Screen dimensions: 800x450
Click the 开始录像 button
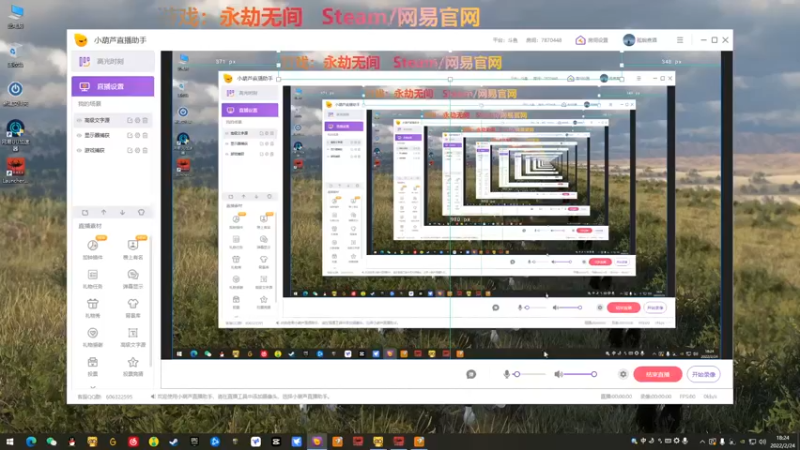click(x=704, y=374)
